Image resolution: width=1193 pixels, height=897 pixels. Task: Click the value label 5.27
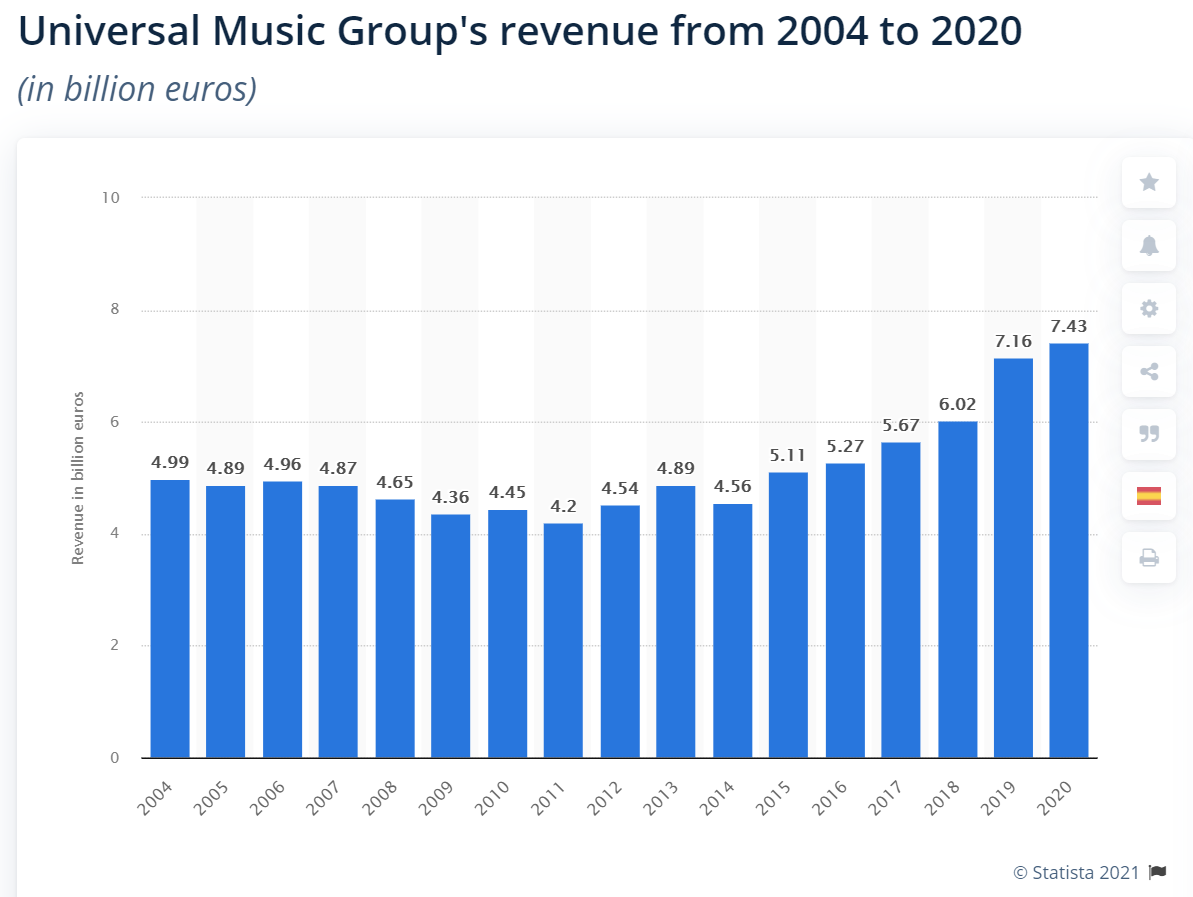(845, 447)
